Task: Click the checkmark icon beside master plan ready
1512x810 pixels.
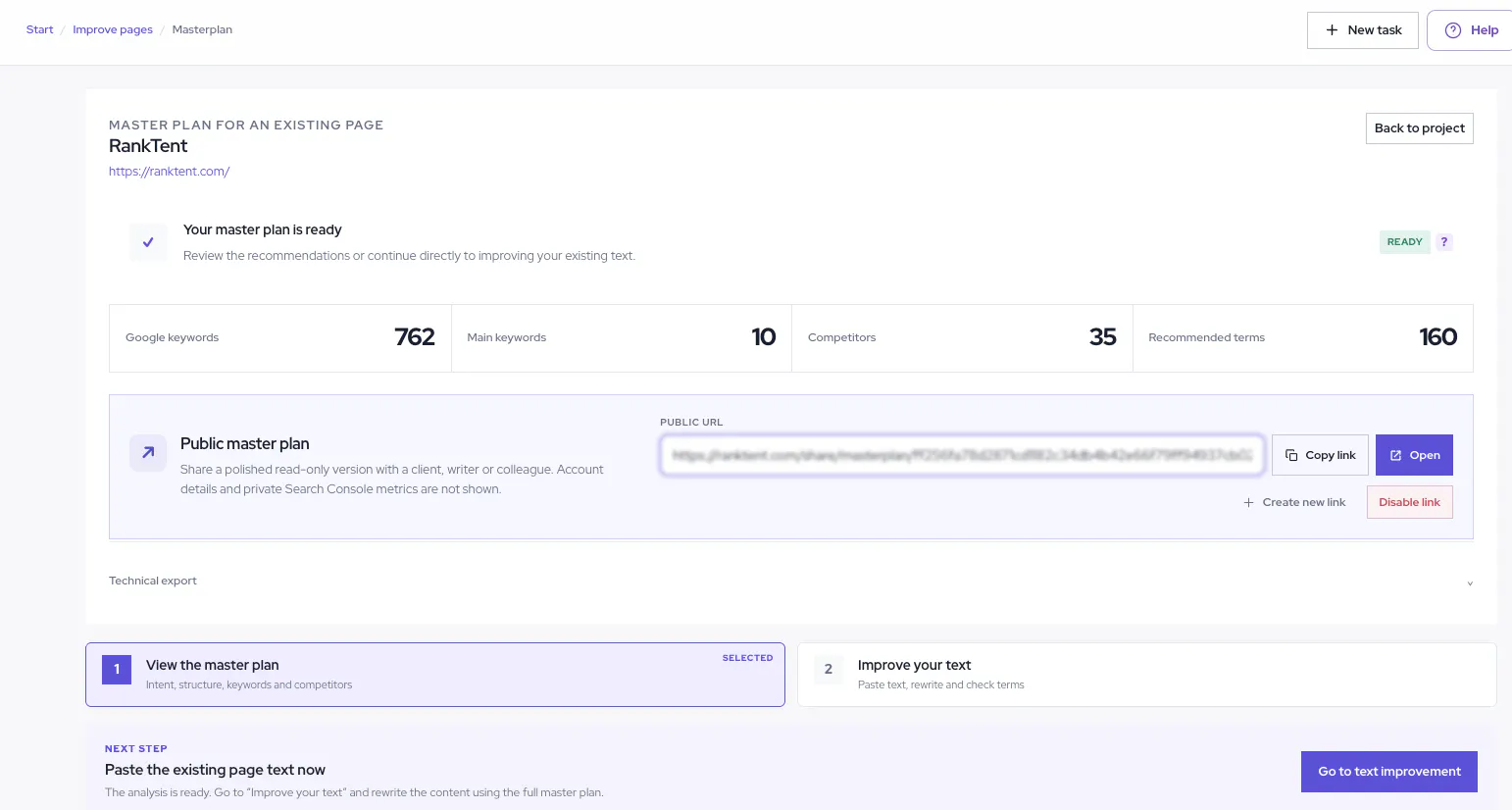Action: [x=148, y=242]
